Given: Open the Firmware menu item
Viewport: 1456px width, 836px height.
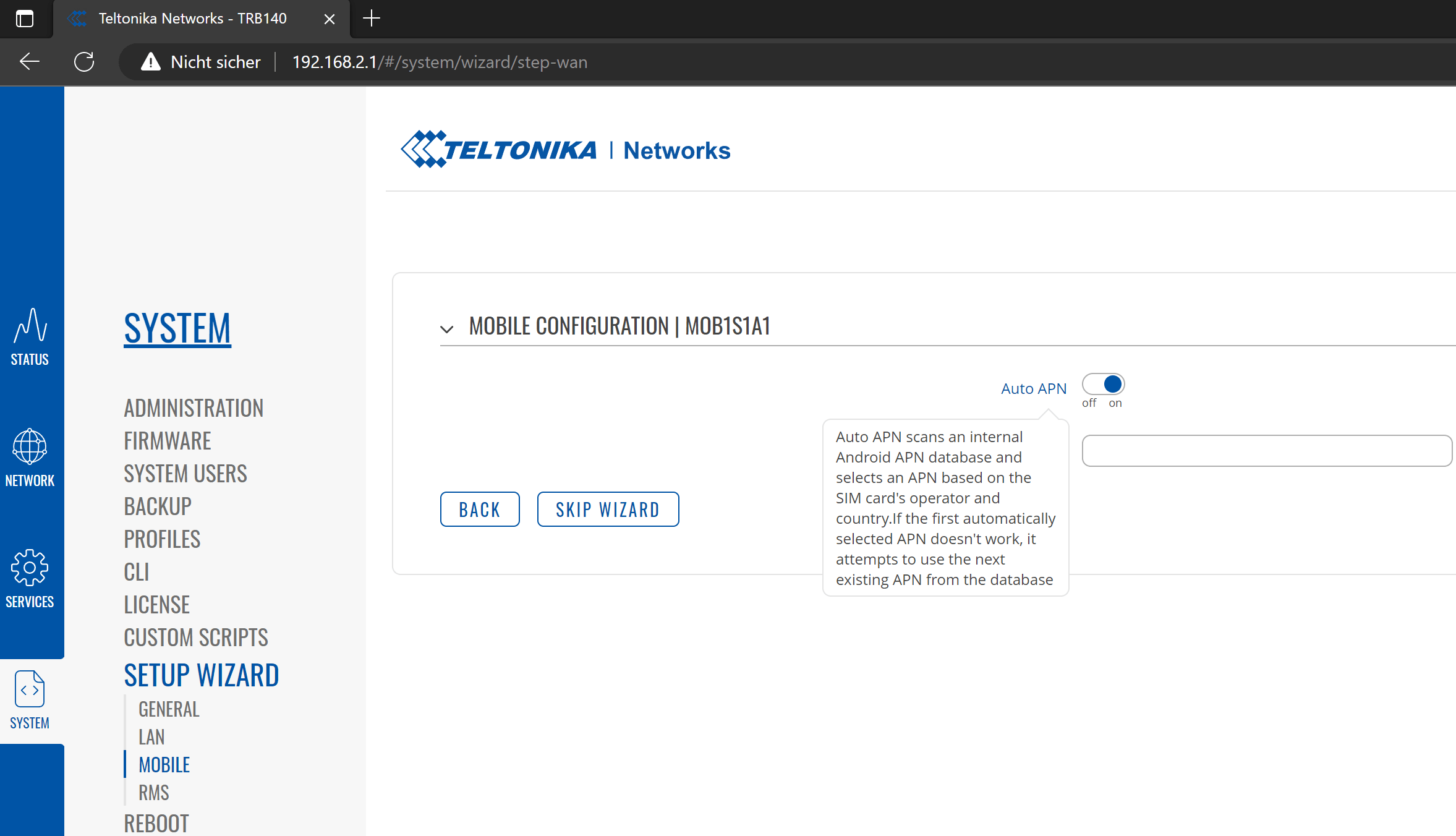Looking at the screenshot, I should (168, 441).
